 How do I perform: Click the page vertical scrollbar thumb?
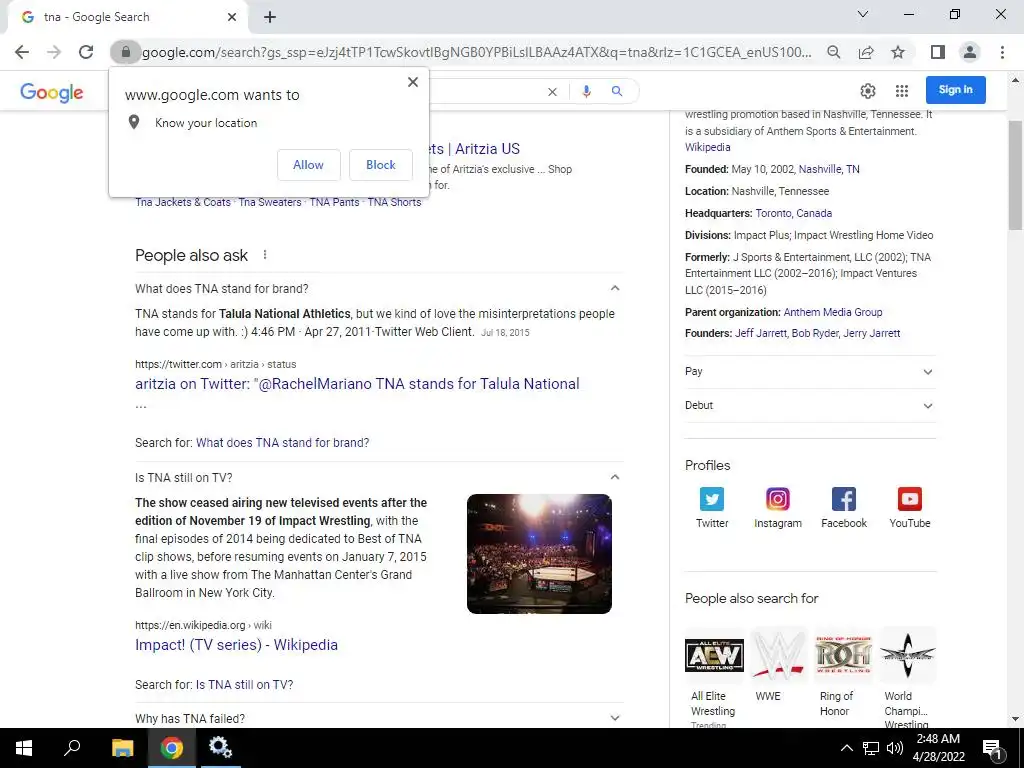(1015, 175)
